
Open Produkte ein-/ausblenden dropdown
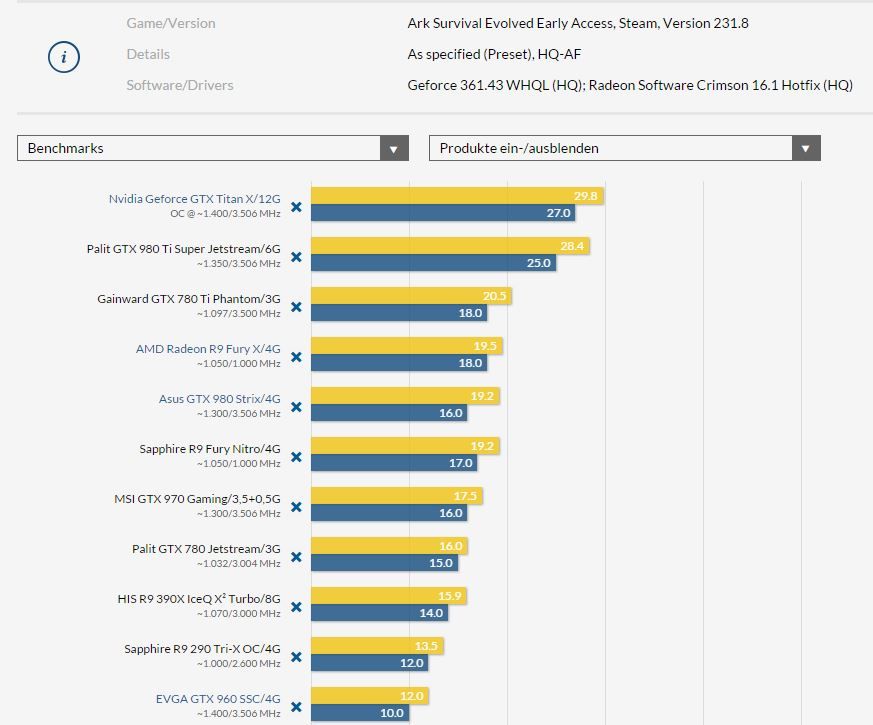tap(625, 148)
